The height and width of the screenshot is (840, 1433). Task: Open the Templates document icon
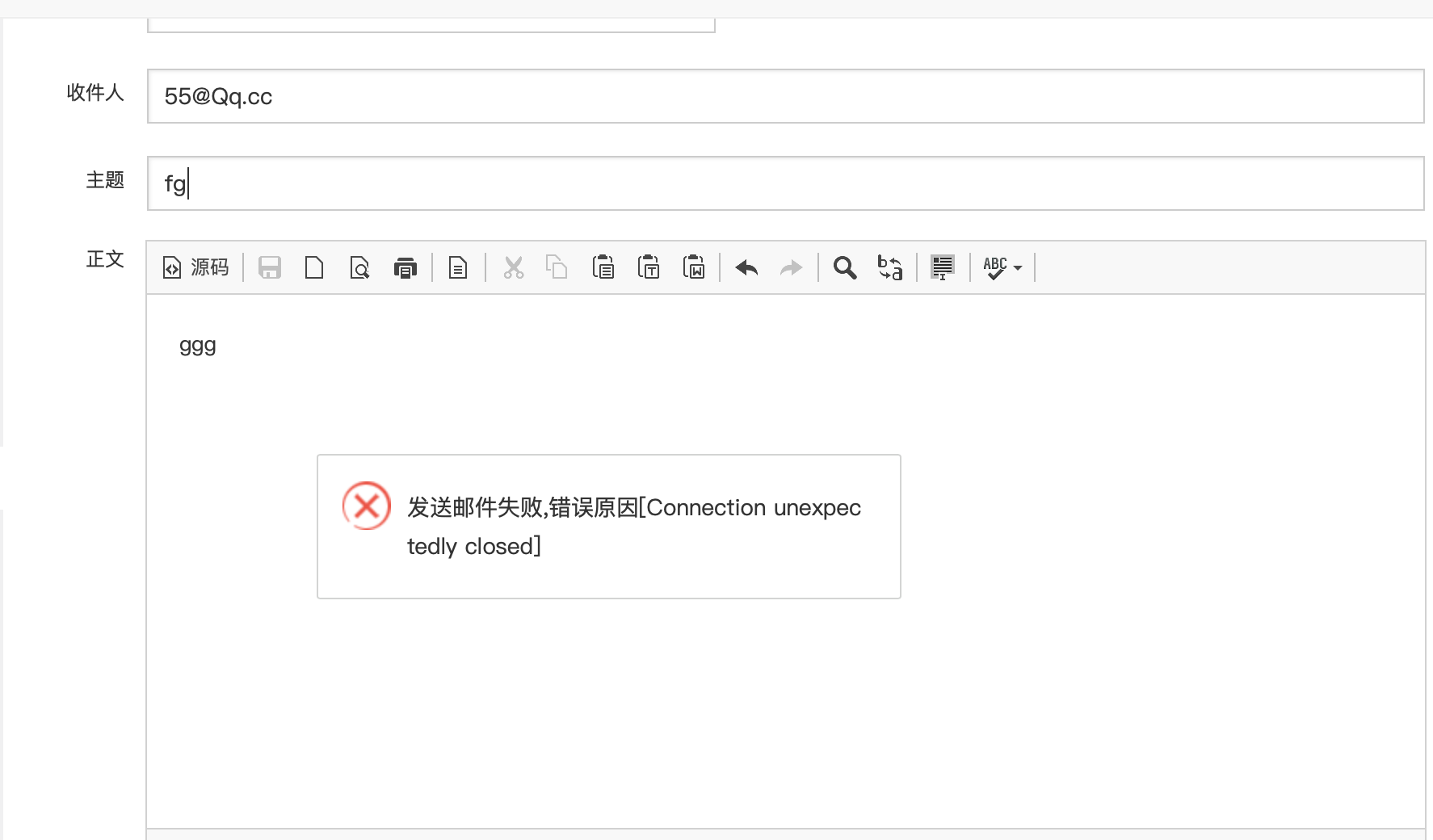458,267
